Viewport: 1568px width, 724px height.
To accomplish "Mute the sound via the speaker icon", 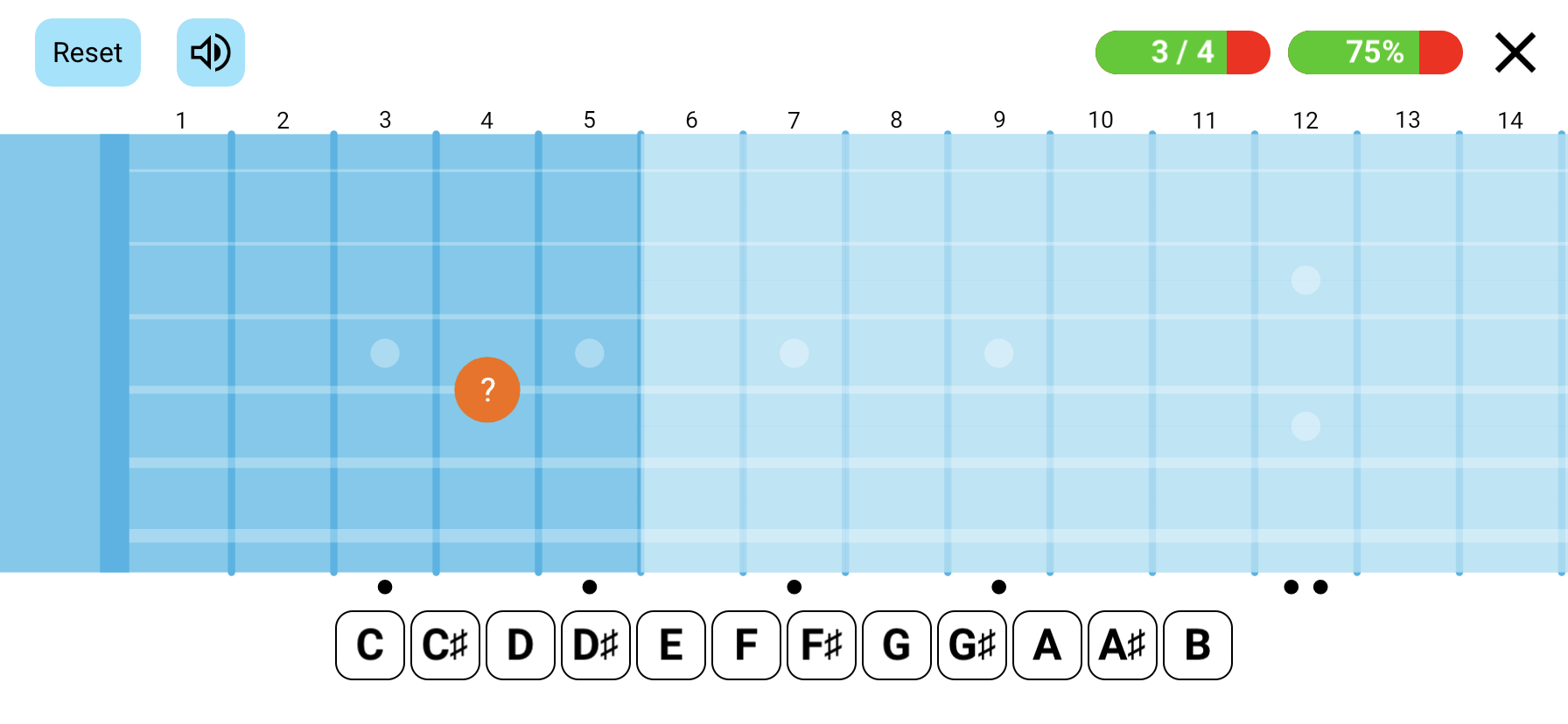I will tap(210, 52).
